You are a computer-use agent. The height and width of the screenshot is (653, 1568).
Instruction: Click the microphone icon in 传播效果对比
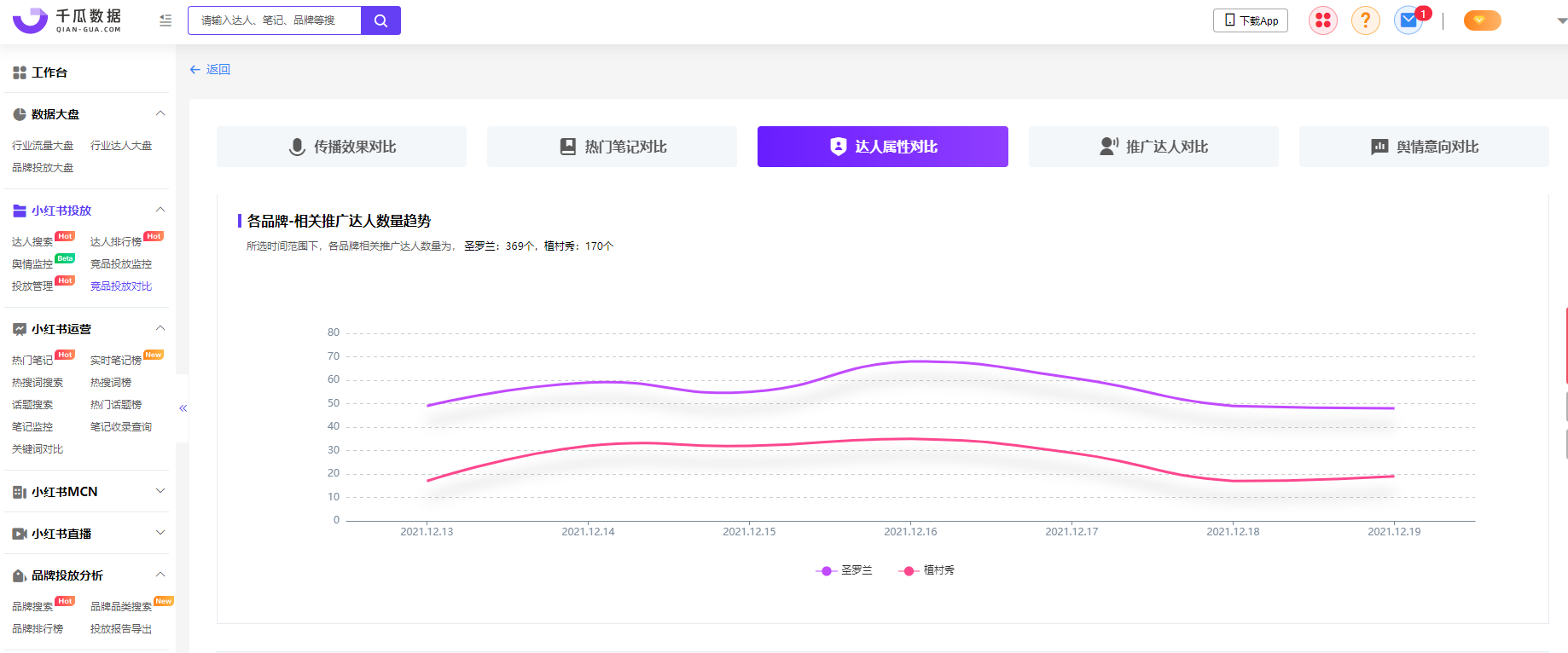297,147
